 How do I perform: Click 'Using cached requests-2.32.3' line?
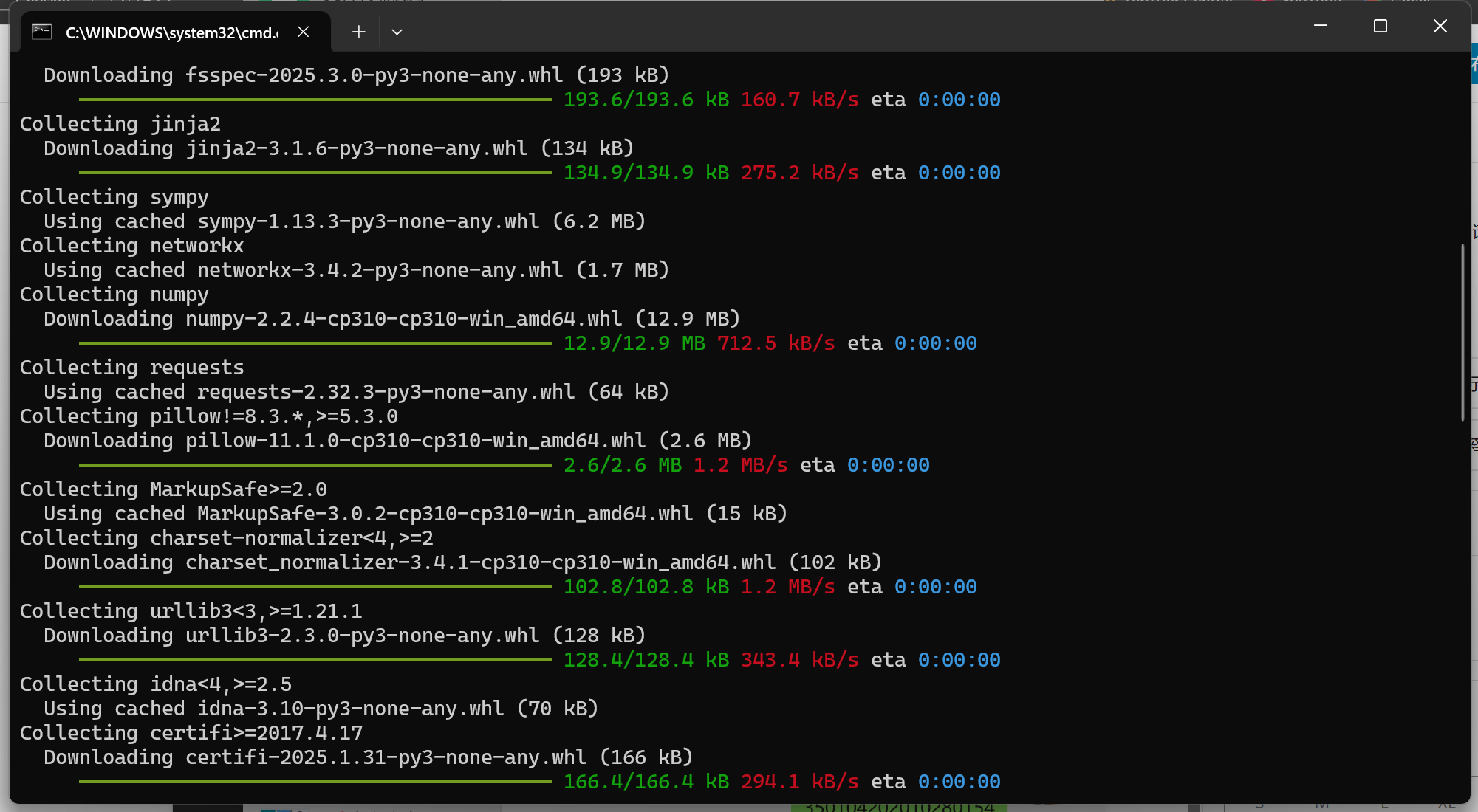click(357, 392)
